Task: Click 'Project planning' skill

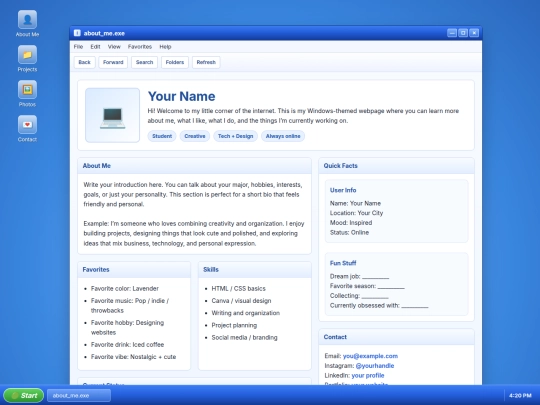Action: pyautogui.click(x=234, y=325)
